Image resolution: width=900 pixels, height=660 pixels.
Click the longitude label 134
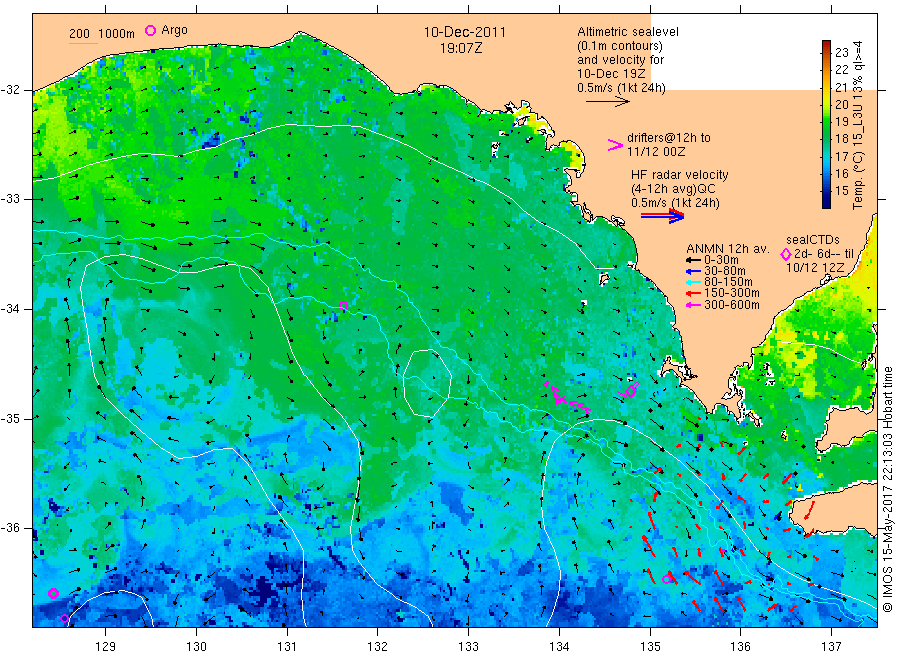point(559,646)
